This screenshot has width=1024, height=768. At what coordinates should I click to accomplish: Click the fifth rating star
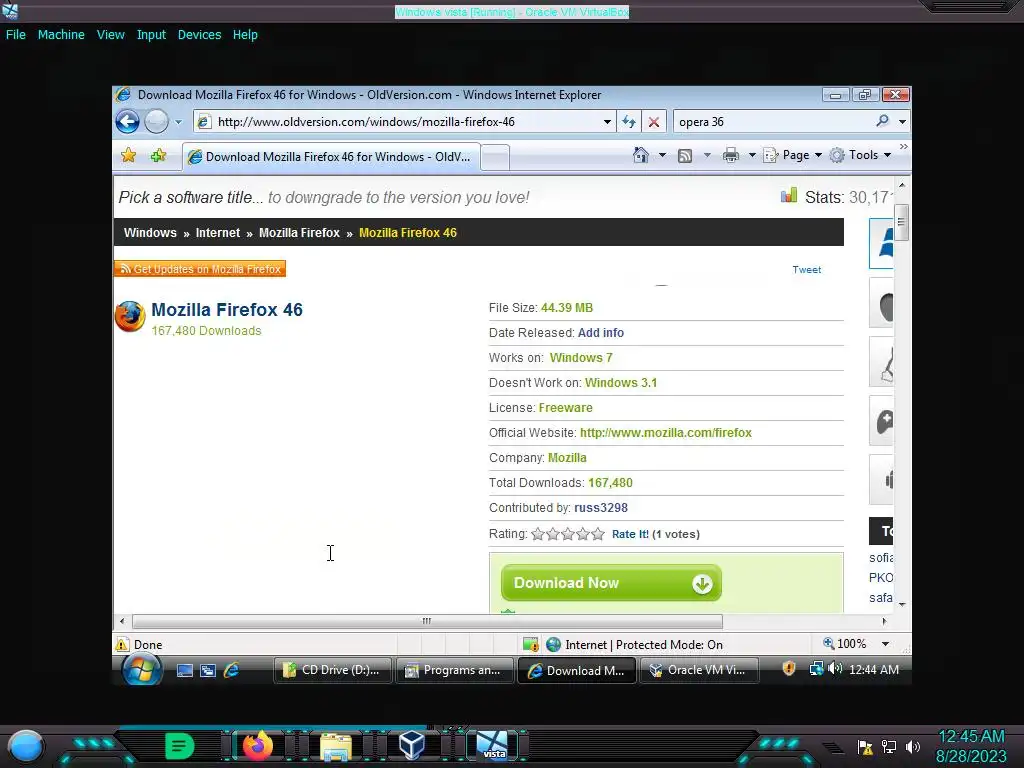(598, 534)
